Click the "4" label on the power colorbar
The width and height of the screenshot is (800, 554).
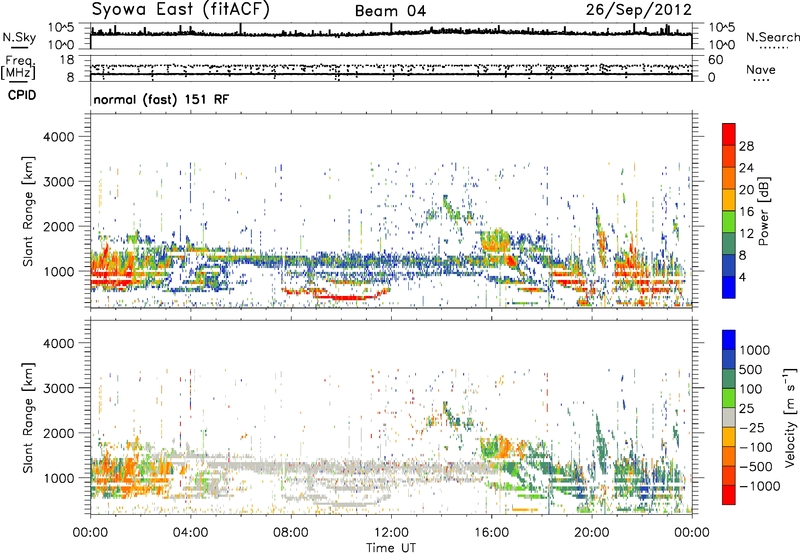tap(742, 277)
